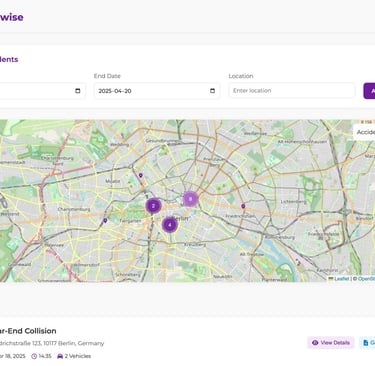The height and width of the screenshot is (366, 375).
Task: Select the cluster marker labeled 4 near Berlin
Action: pyautogui.click(x=170, y=225)
